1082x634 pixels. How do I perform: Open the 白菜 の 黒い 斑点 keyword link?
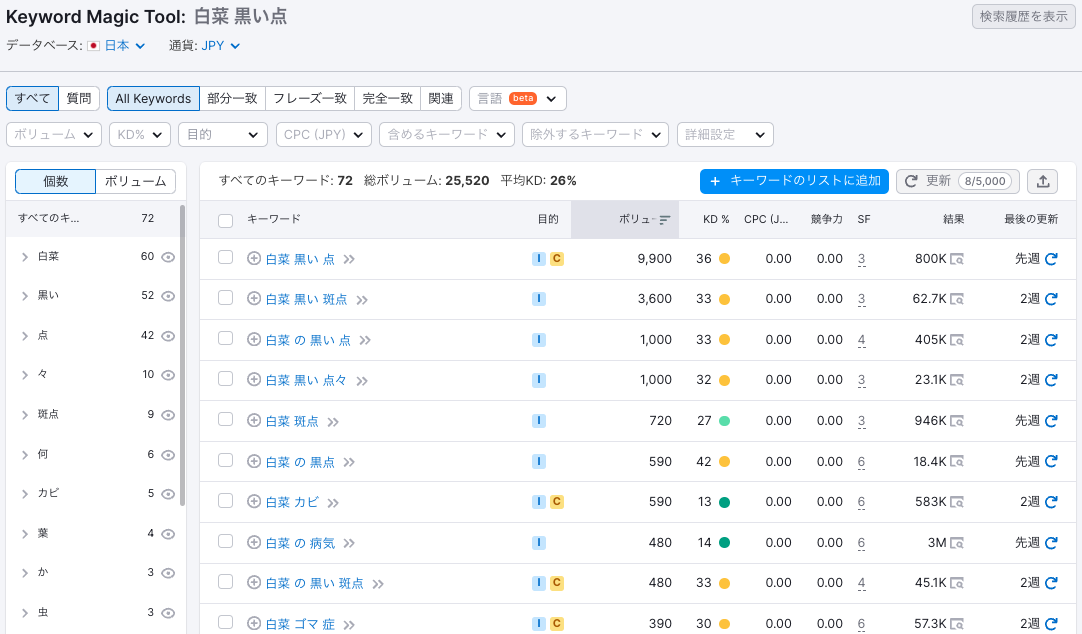315,584
